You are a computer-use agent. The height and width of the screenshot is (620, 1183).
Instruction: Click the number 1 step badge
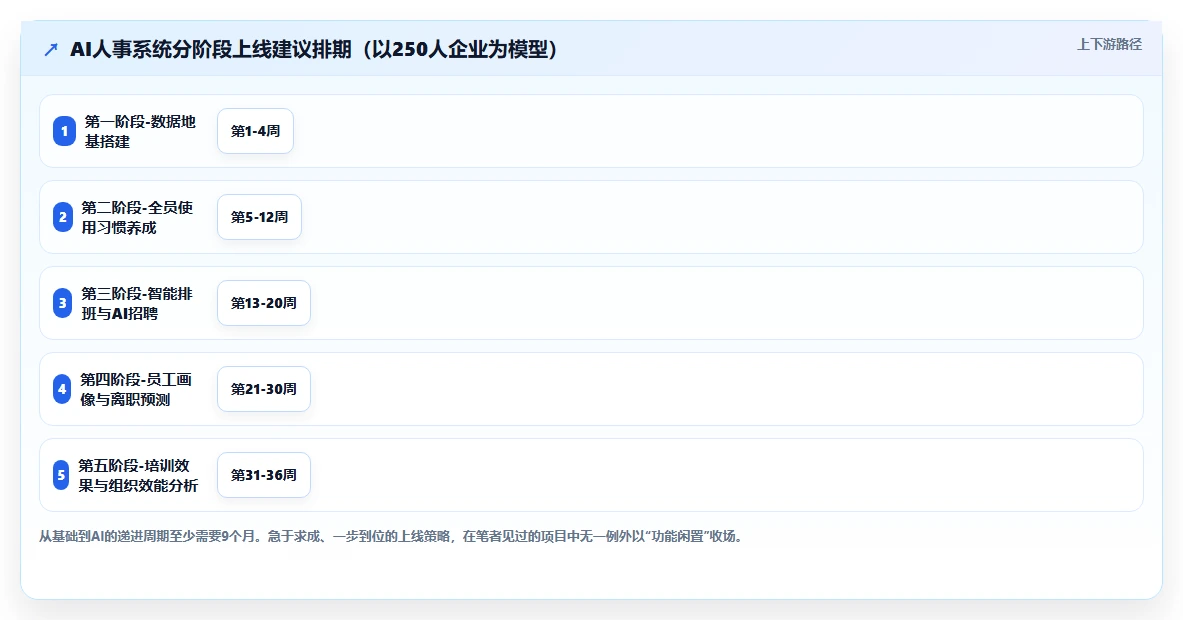click(x=64, y=131)
